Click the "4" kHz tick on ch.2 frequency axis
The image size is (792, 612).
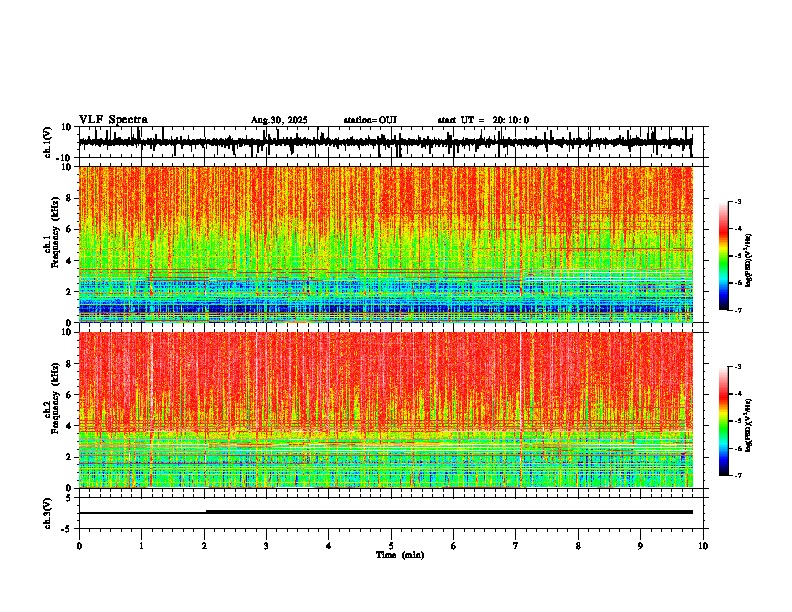[70, 426]
